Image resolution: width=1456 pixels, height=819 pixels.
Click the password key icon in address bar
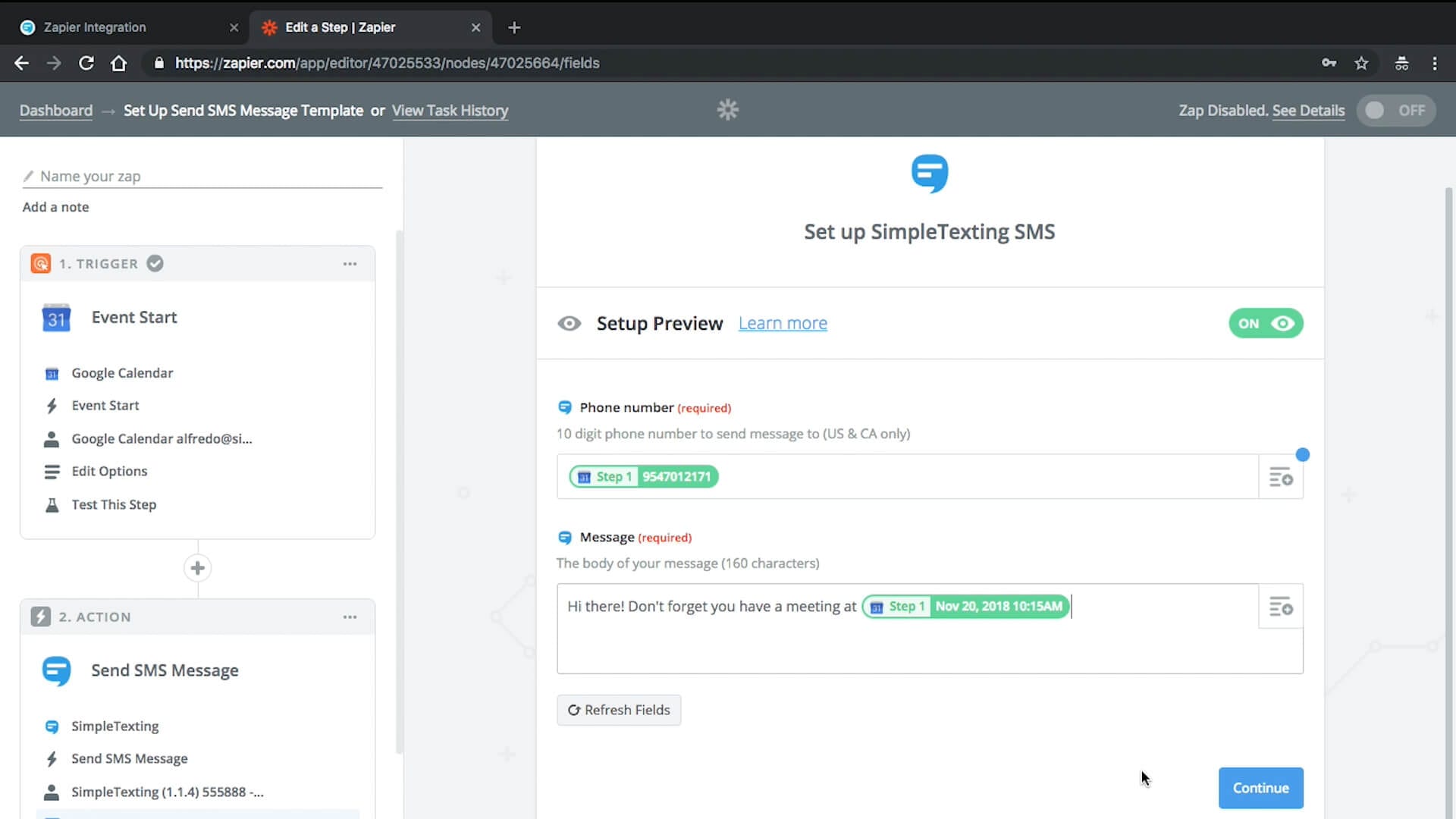(1329, 63)
